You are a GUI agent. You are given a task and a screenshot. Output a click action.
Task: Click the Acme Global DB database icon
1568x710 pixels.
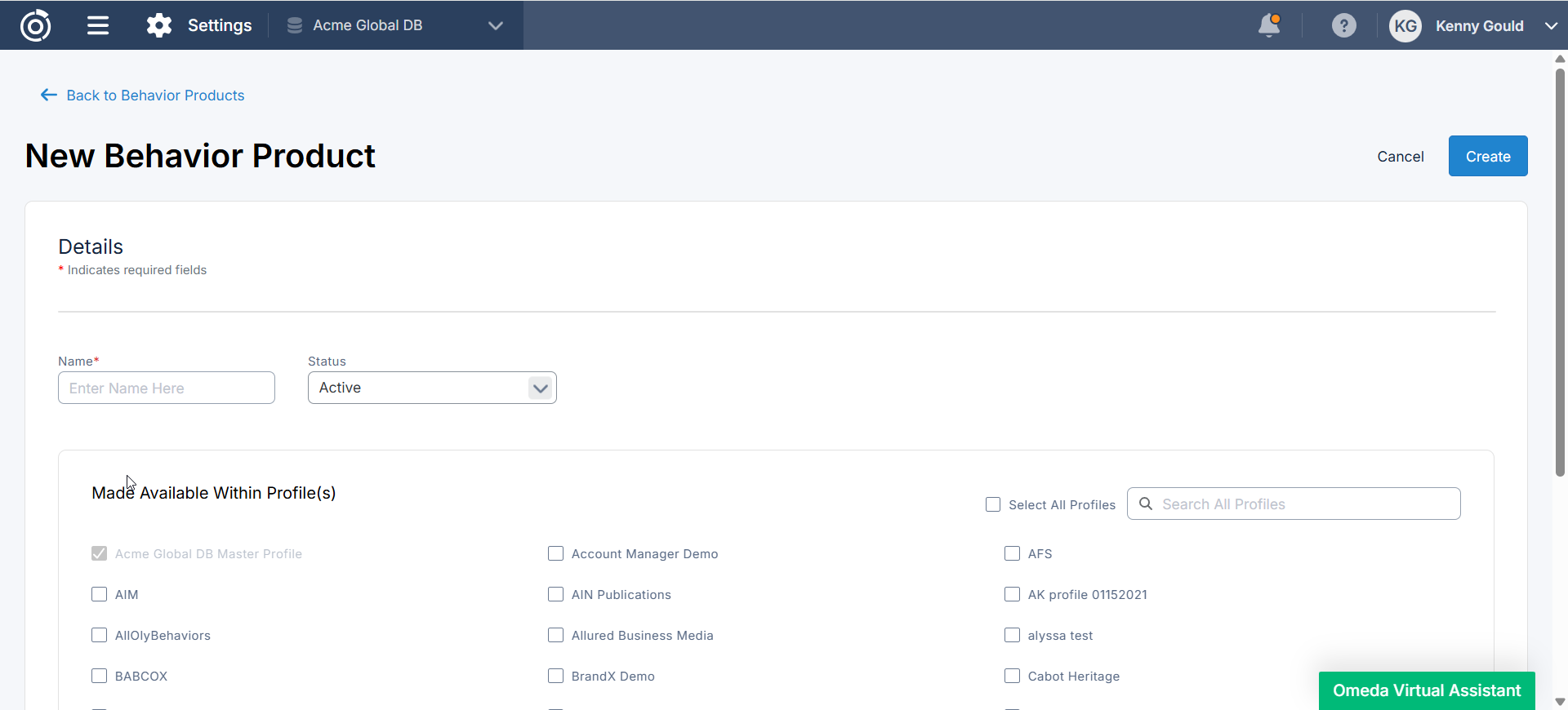pyautogui.click(x=295, y=25)
